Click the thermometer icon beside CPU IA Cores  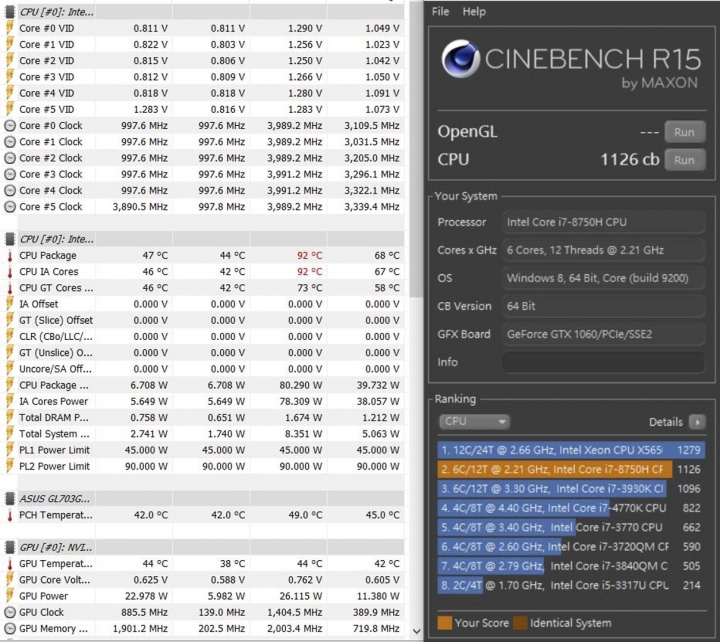point(10,271)
